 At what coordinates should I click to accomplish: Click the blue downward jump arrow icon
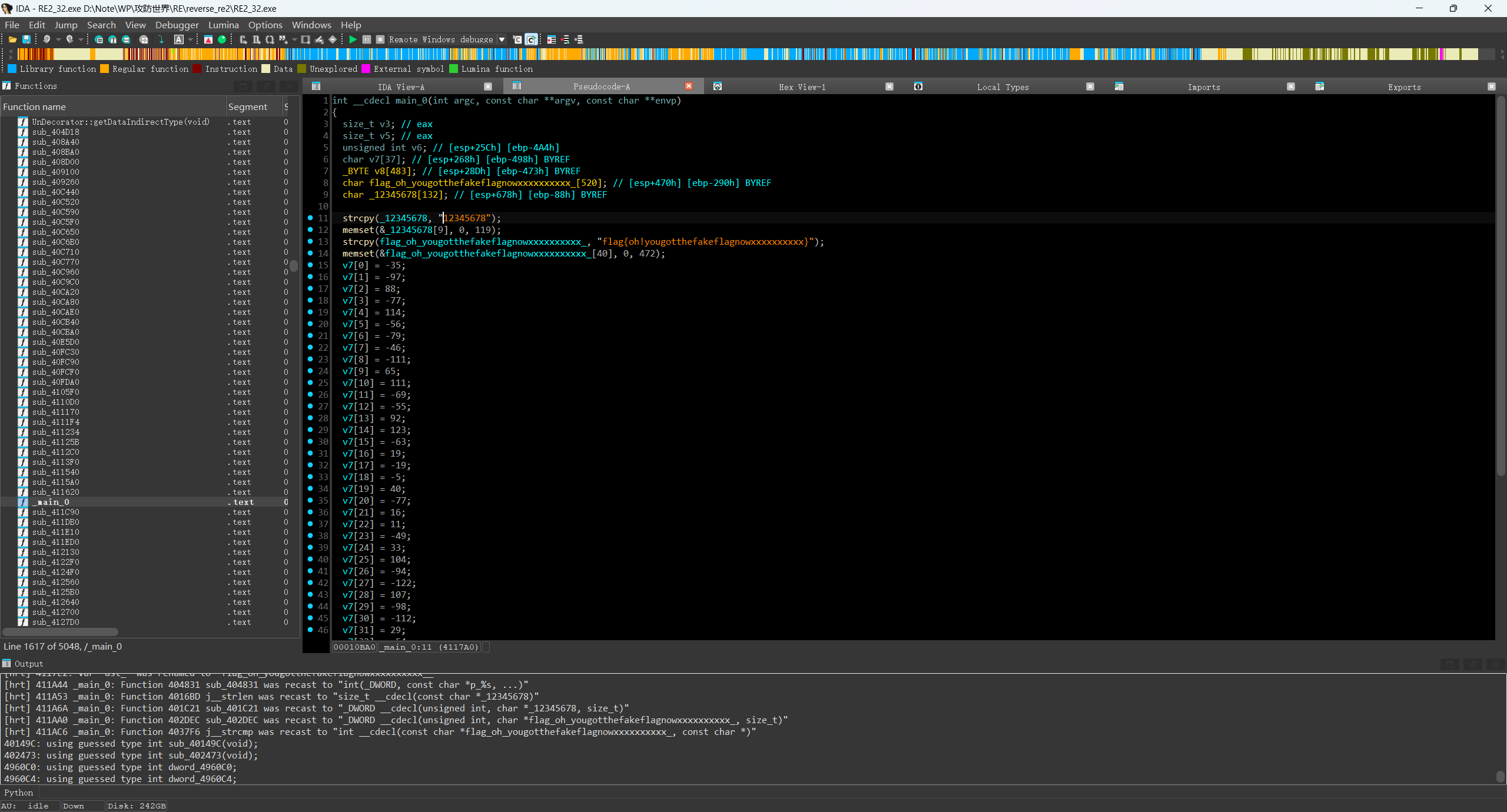(161, 39)
